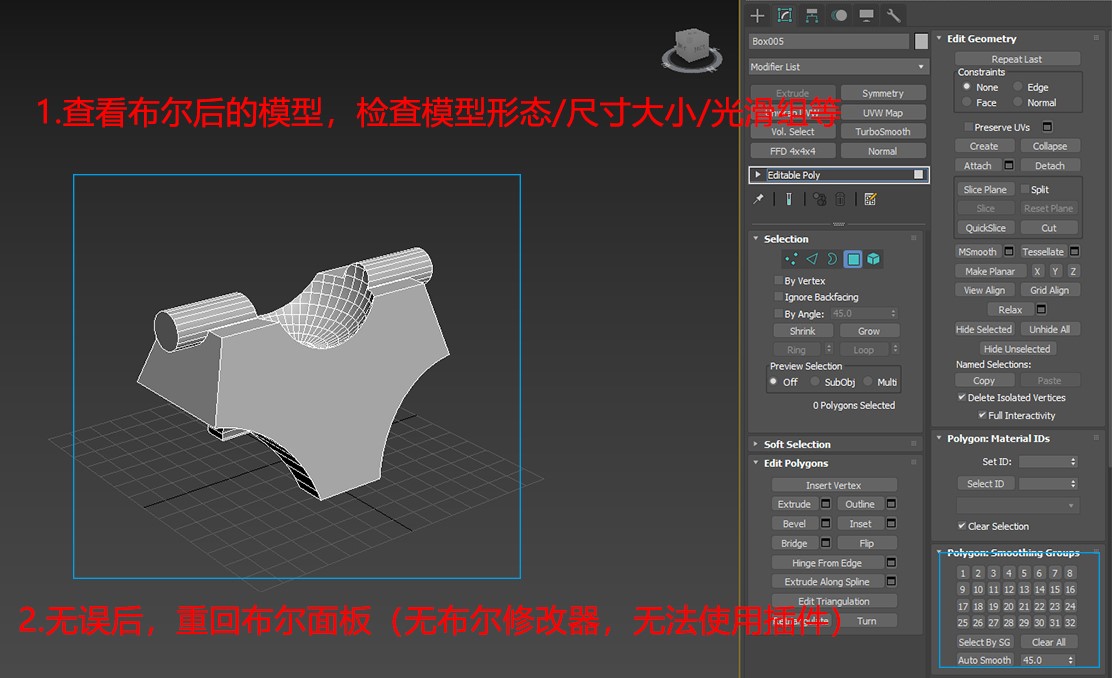The image size is (1112, 678).
Task: Open the Modifier List dropdown
Action: click(x=838, y=67)
